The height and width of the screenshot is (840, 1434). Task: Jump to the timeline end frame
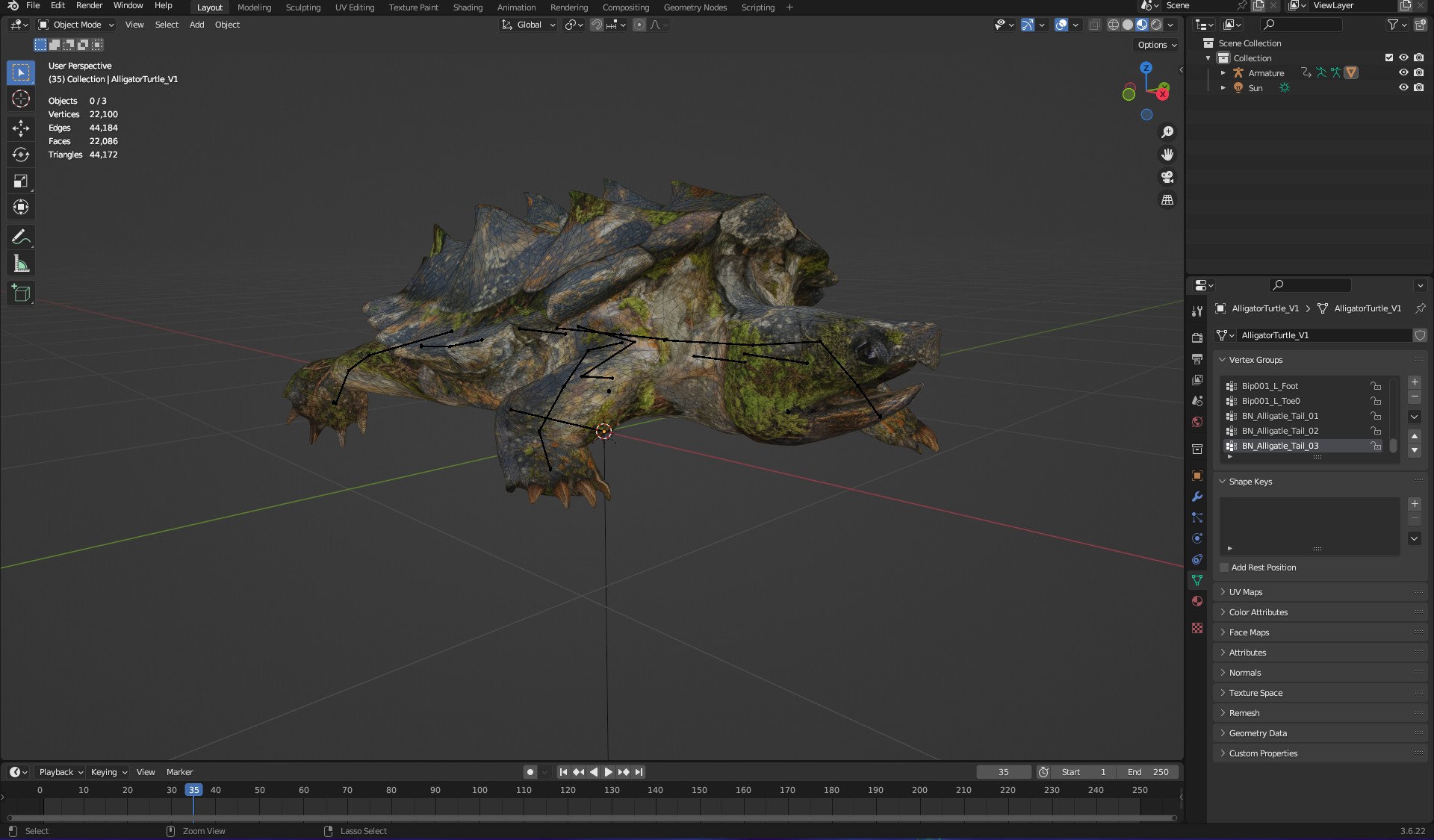coord(639,772)
